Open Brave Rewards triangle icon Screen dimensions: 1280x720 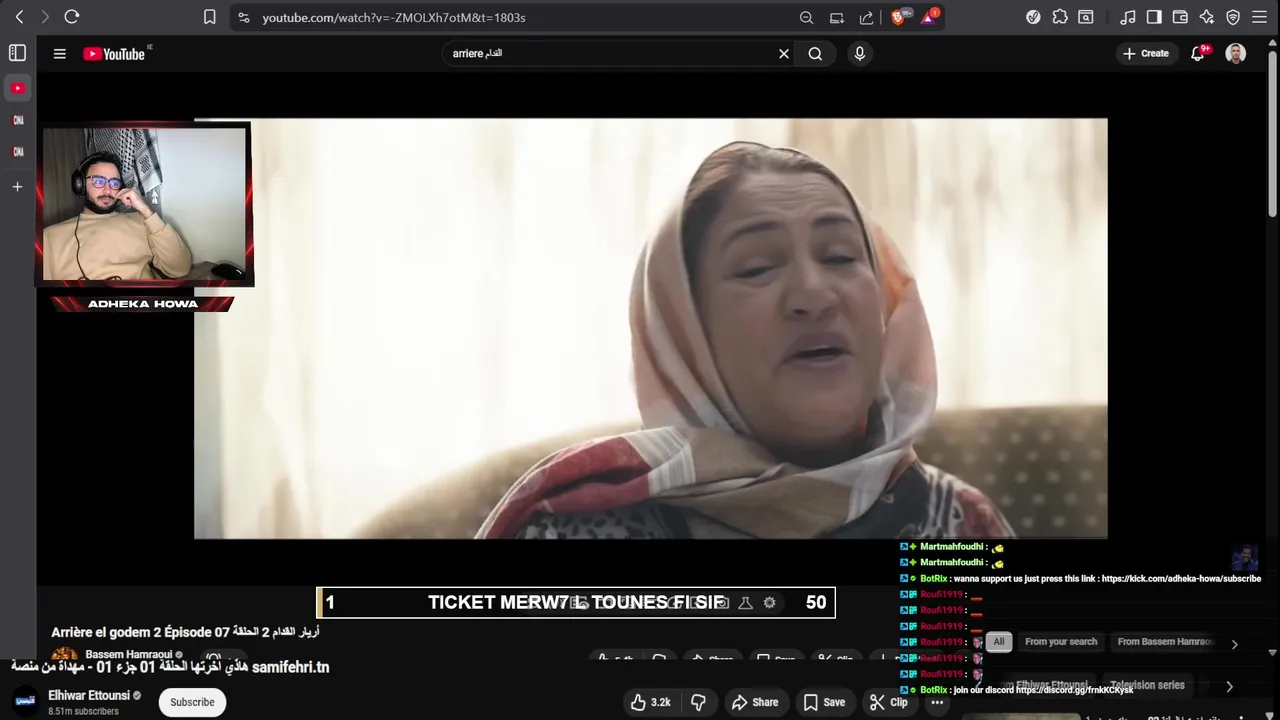point(929,17)
